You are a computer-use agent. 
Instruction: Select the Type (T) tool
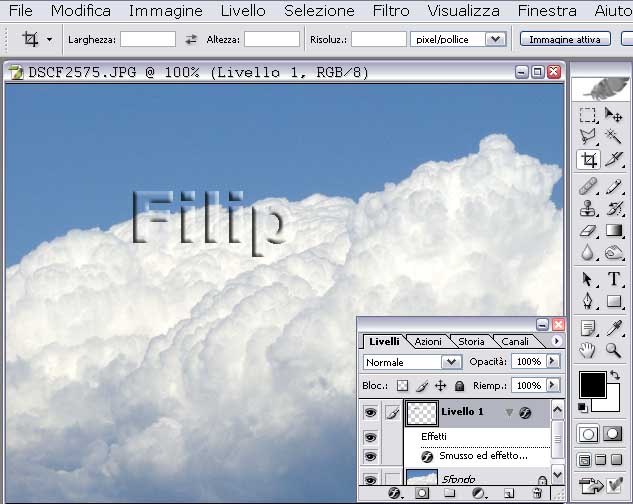pyautogui.click(x=614, y=279)
